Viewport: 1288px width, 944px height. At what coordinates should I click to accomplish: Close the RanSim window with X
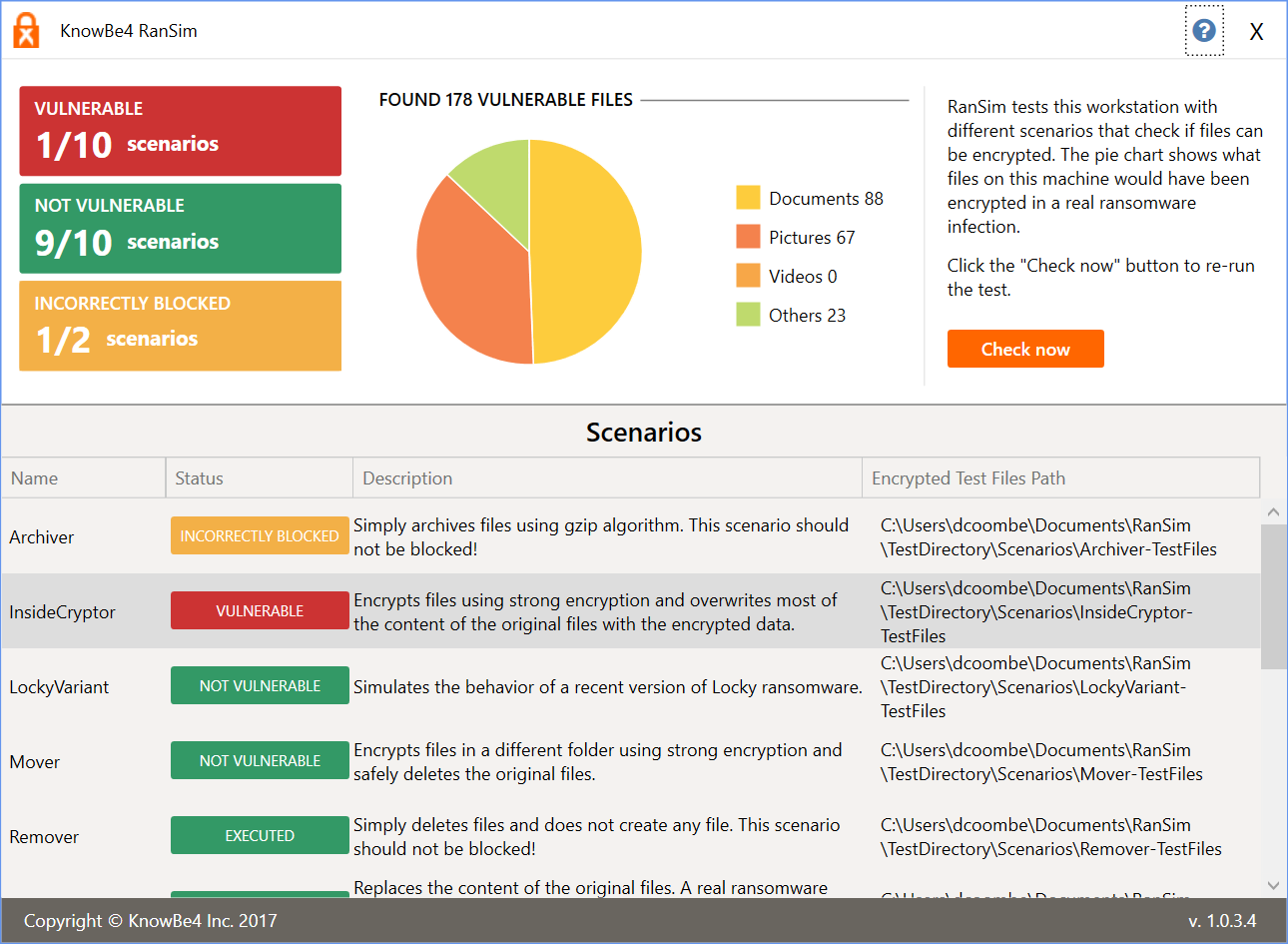click(x=1256, y=32)
